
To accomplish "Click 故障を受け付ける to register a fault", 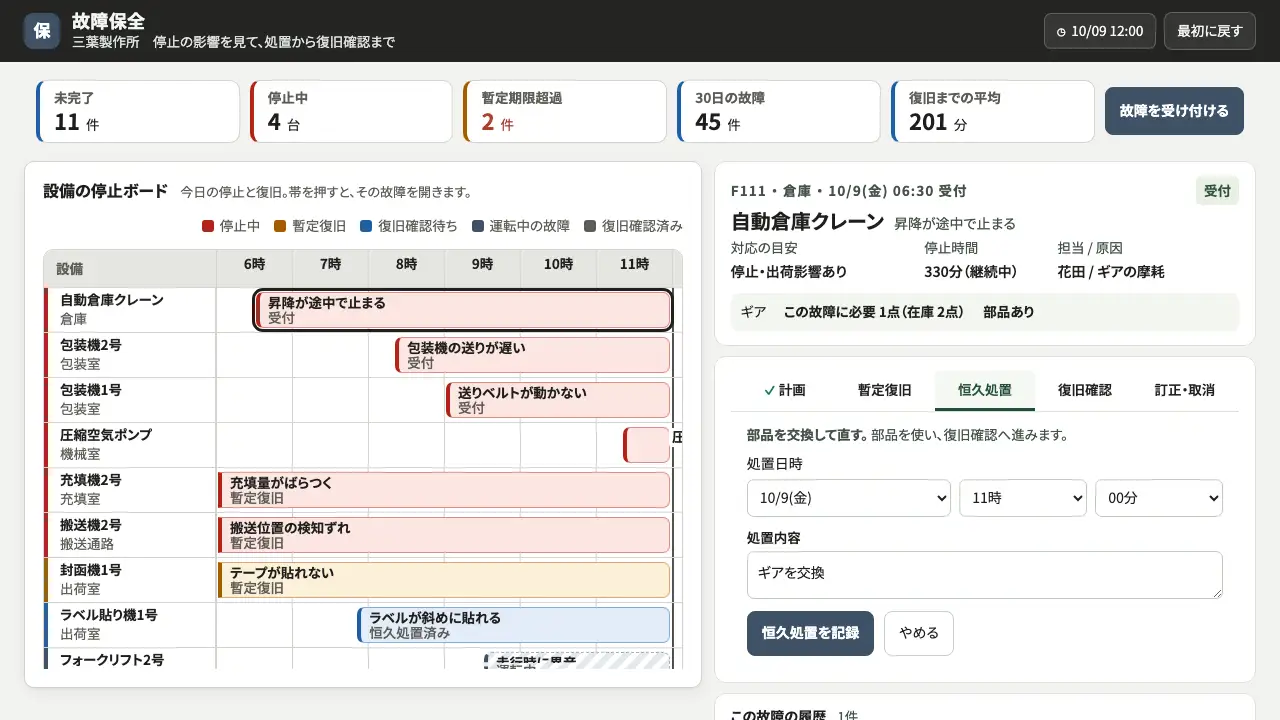I will [x=1174, y=111].
